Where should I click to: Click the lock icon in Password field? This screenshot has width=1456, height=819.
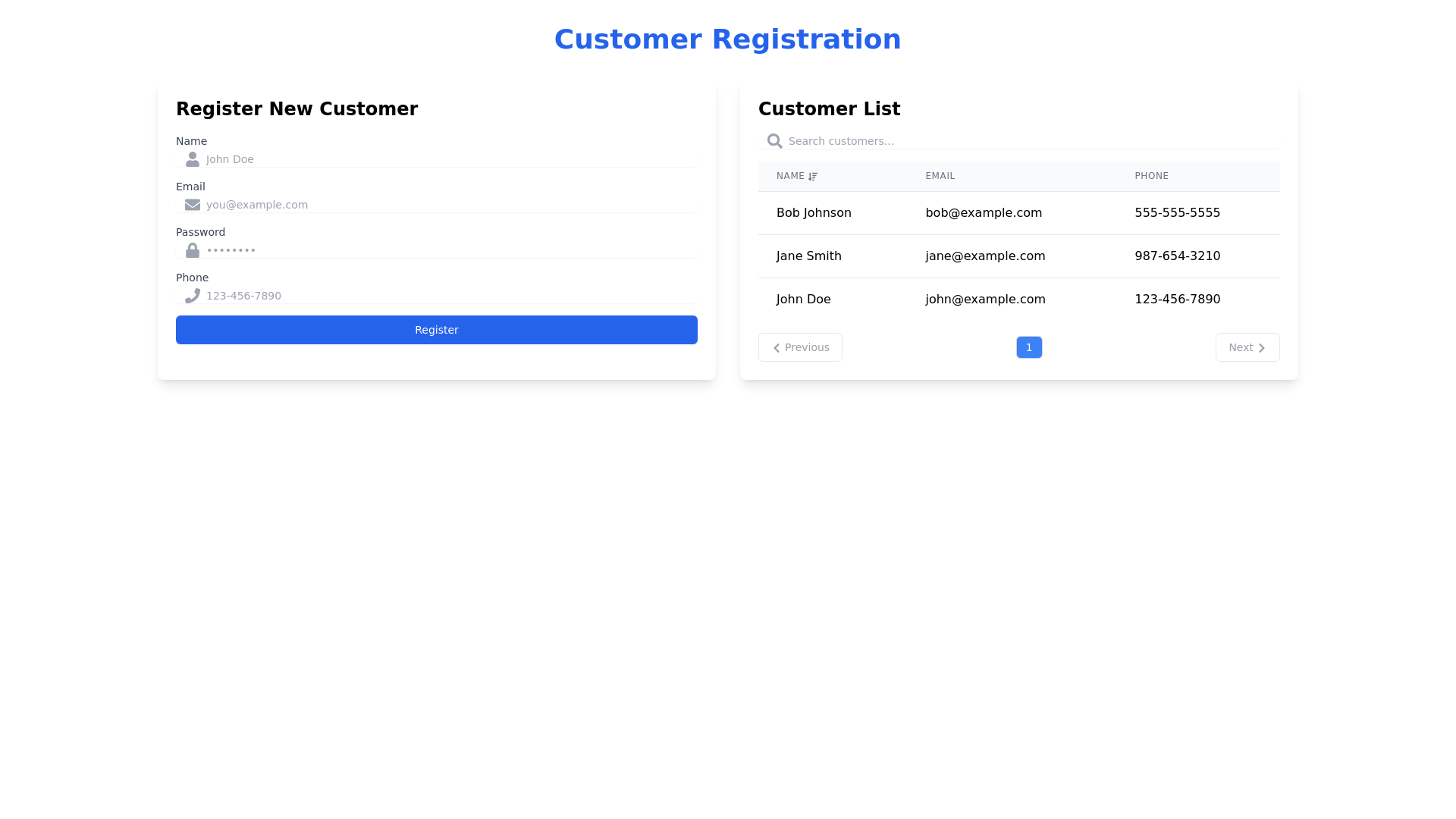point(192,250)
